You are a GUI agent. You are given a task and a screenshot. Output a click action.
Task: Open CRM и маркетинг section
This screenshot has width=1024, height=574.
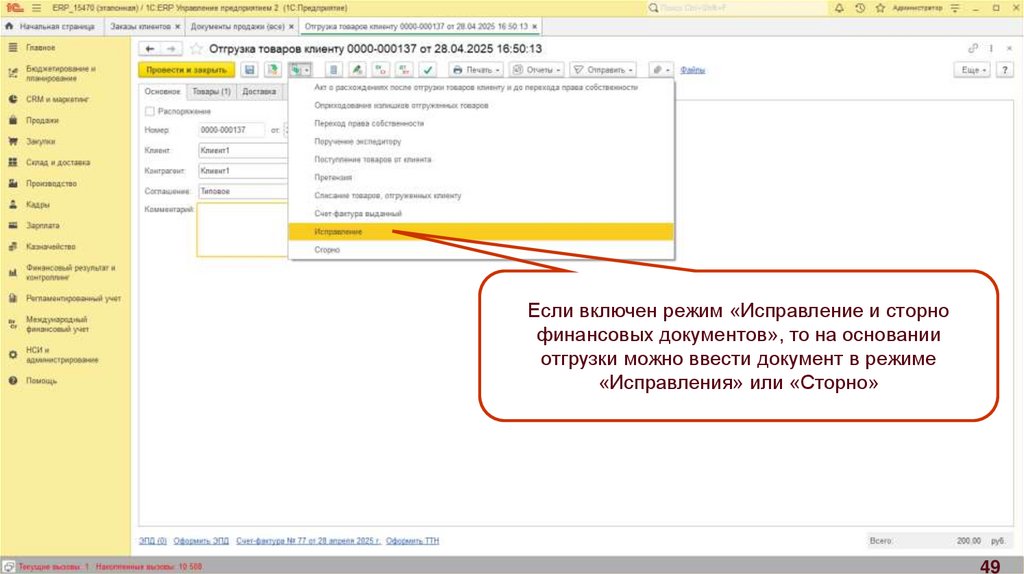(57, 99)
